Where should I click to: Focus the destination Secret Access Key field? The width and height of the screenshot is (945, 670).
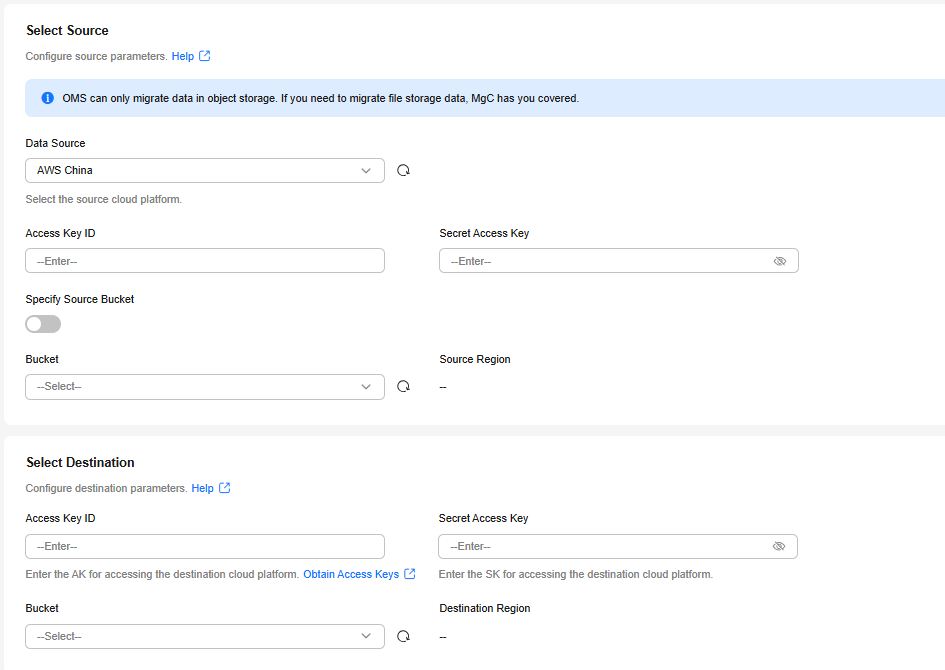pos(618,546)
